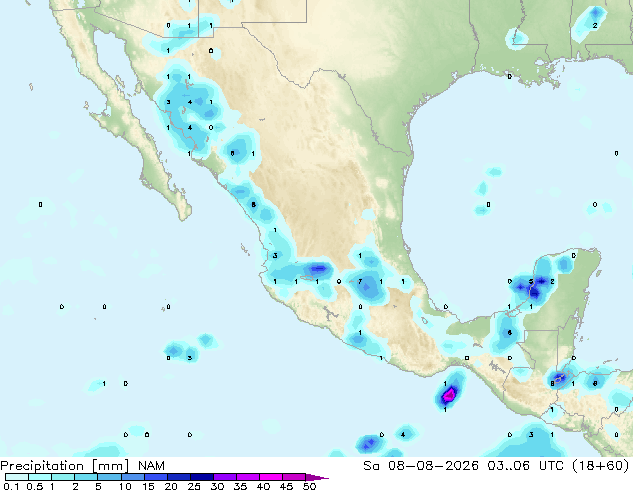Click the '(18+60)' forecast offset text
The height and width of the screenshot is (490, 634).
[601, 466]
